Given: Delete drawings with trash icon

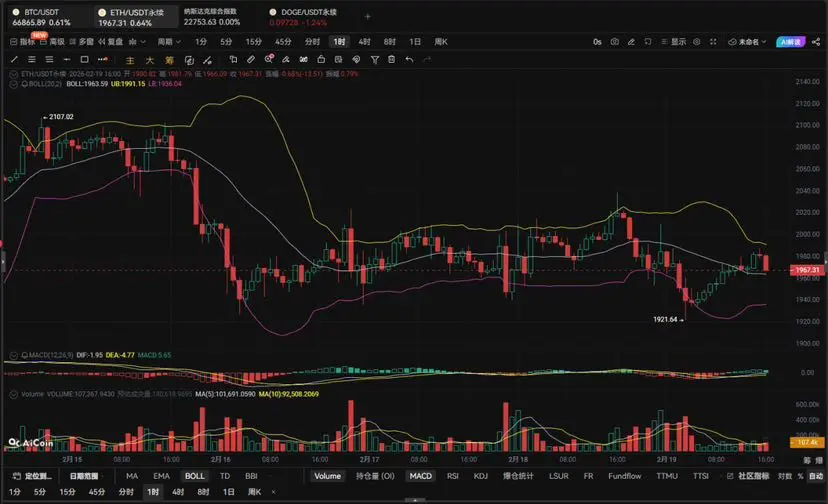Looking at the screenshot, I should (391, 60).
